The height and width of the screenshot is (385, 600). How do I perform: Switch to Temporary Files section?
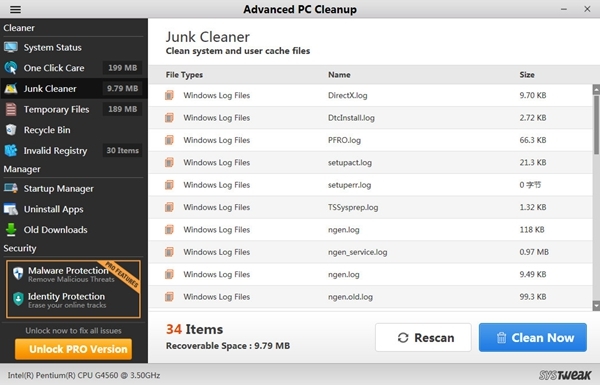pyautogui.click(x=74, y=109)
